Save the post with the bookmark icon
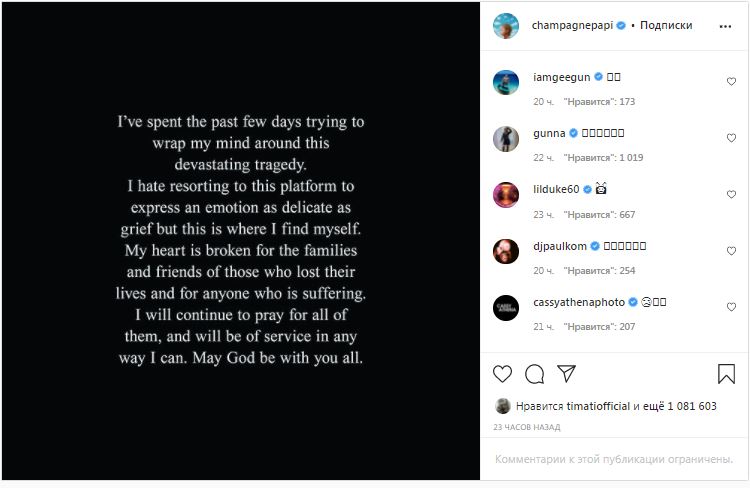The height and width of the screenshot is (488, 750). pyautogui.click(x=726, y=374)
